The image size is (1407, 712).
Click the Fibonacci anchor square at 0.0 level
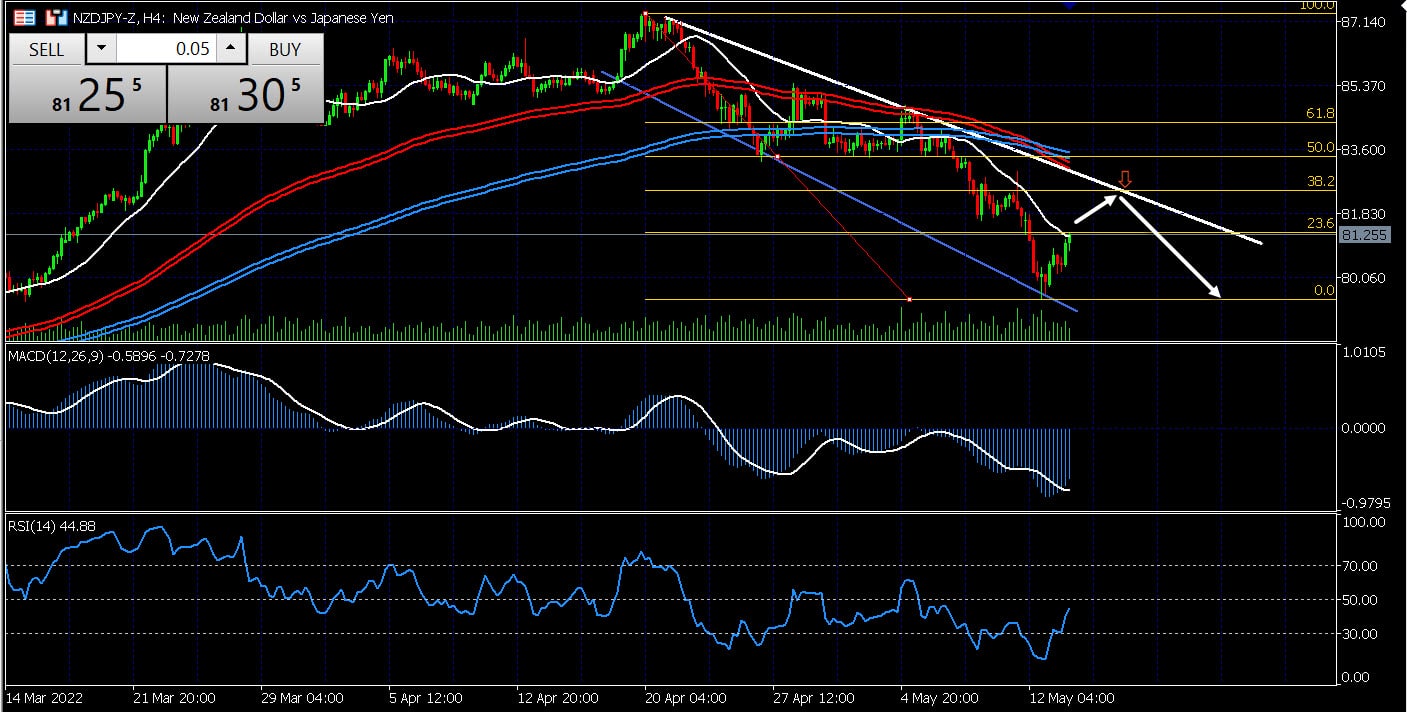coord(908,299)
